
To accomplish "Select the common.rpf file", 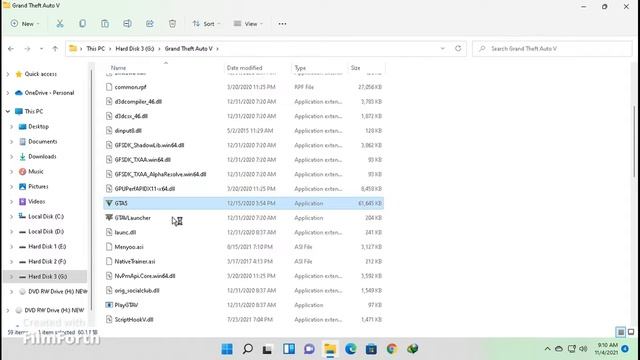I will point(243,87).
